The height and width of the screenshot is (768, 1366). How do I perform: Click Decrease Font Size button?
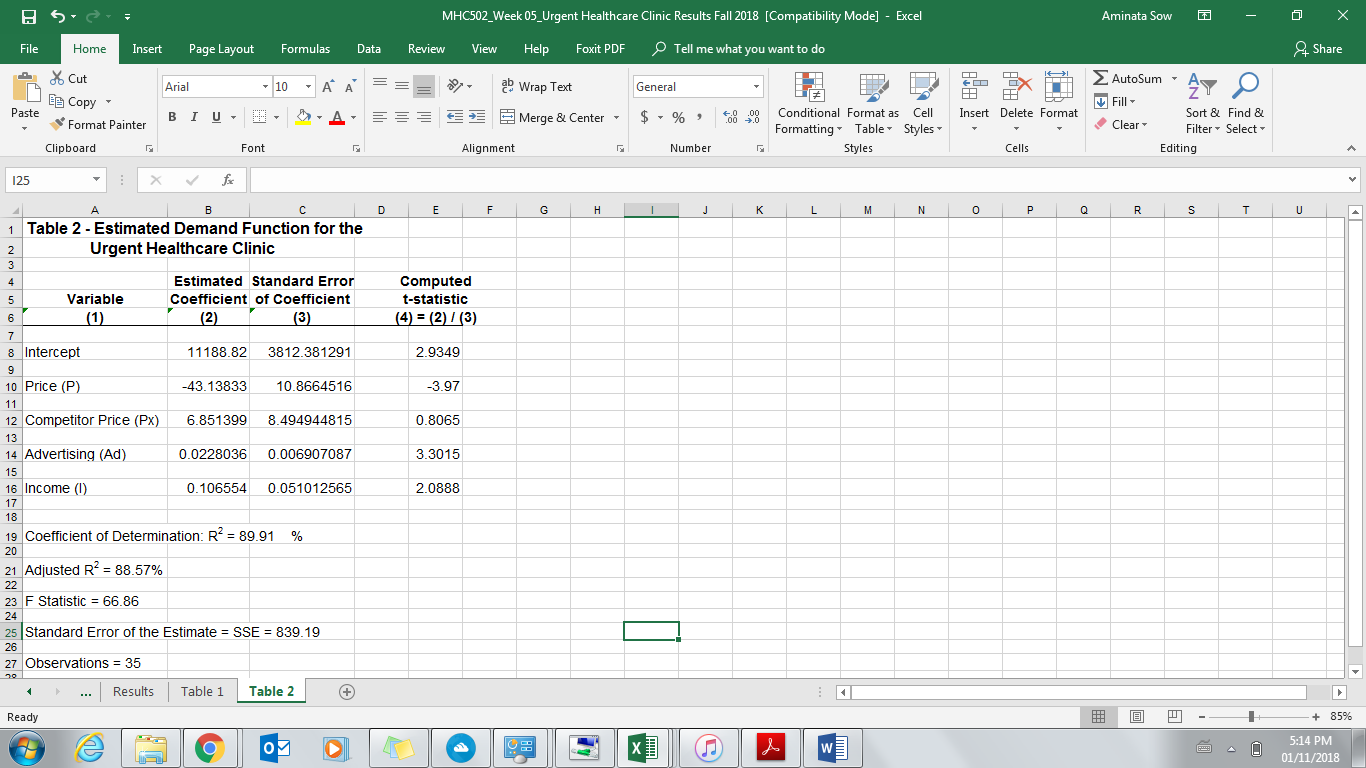tap(352, 87)
